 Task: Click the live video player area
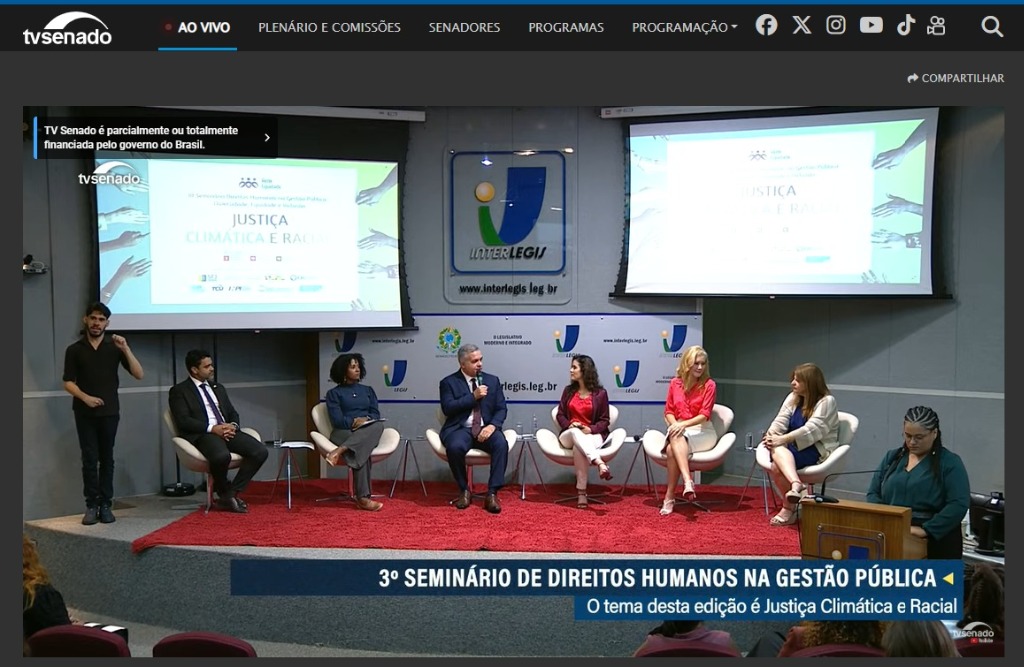coord(513,382)
